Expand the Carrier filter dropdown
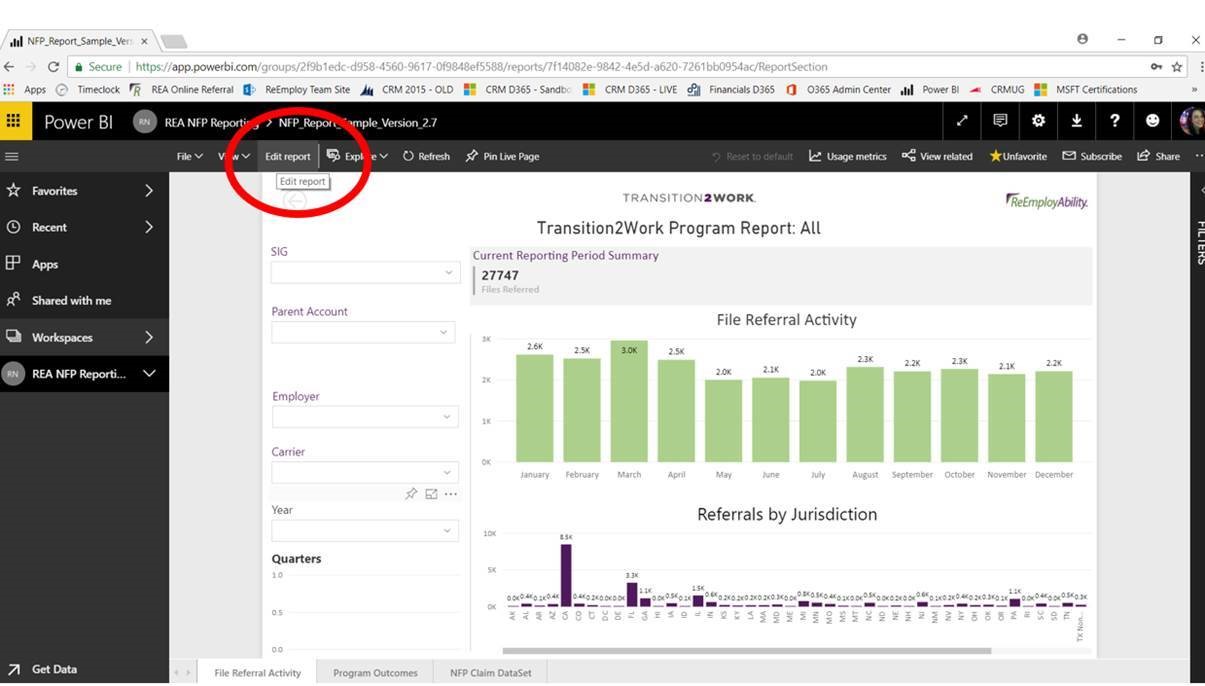 coord(447,472)
